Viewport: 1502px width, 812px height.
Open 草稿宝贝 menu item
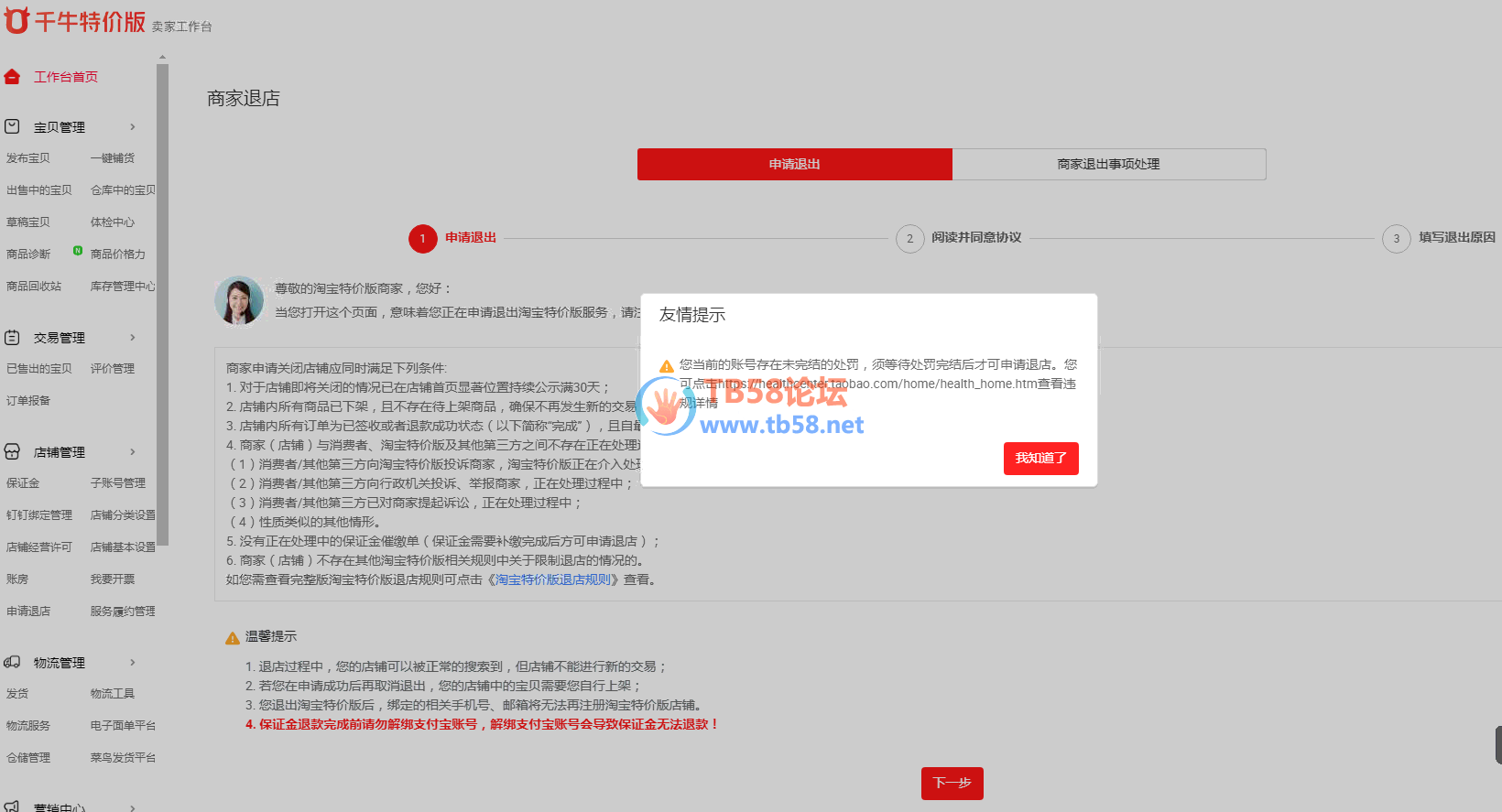pos(28,222)
